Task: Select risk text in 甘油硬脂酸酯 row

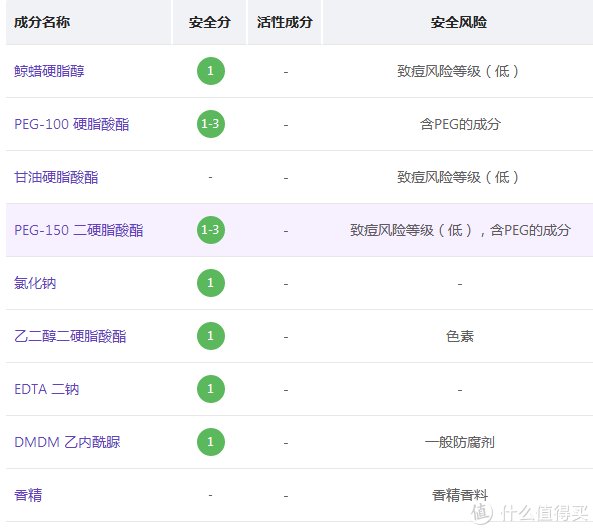Action: [458, 177]
